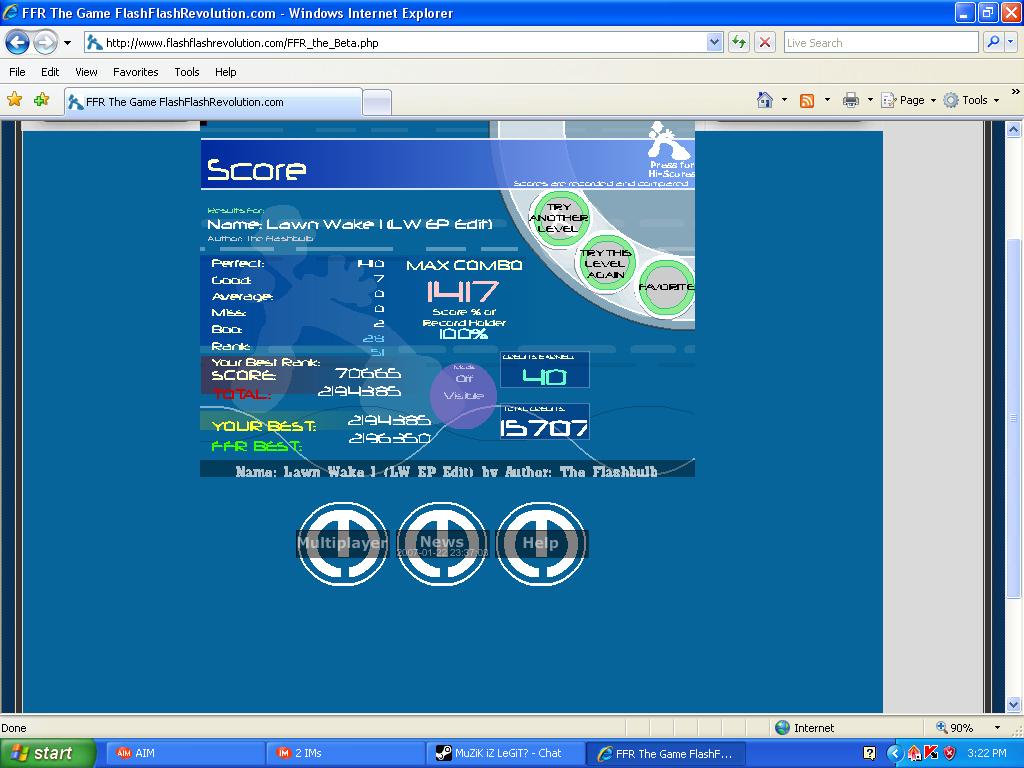Click the Multiplayer button
The height and width of the screenshot is (768, 1024).
342,543
